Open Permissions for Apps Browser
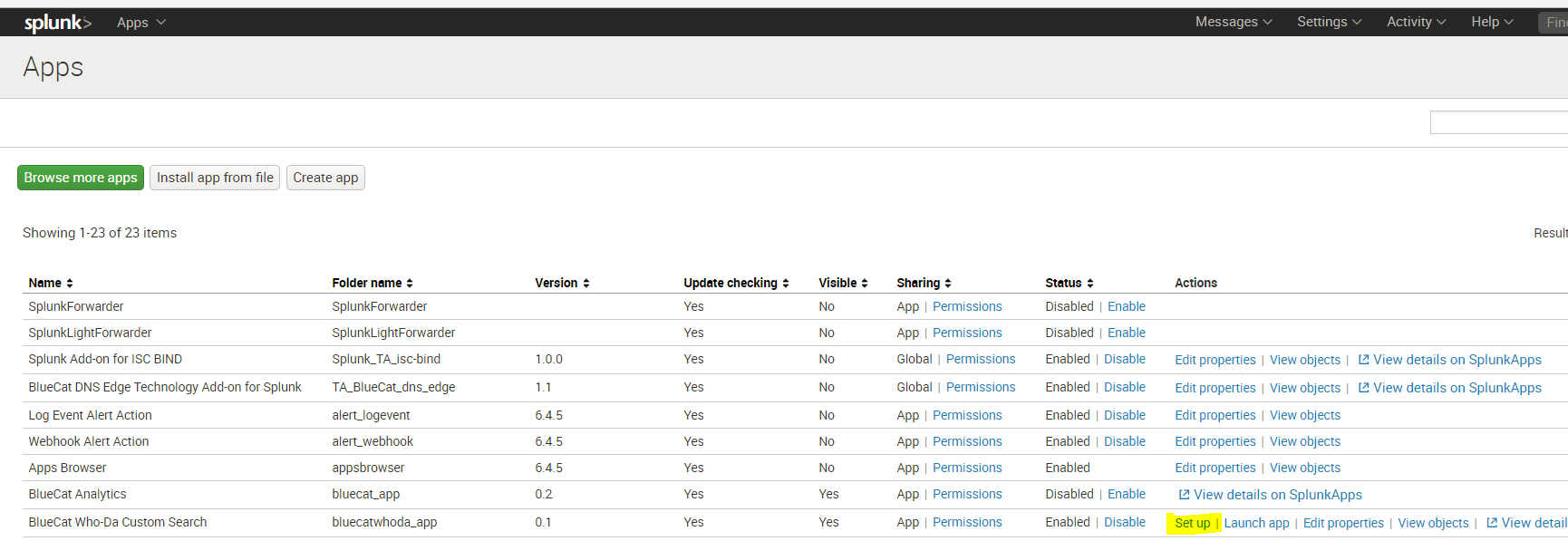 coord(967,468)
